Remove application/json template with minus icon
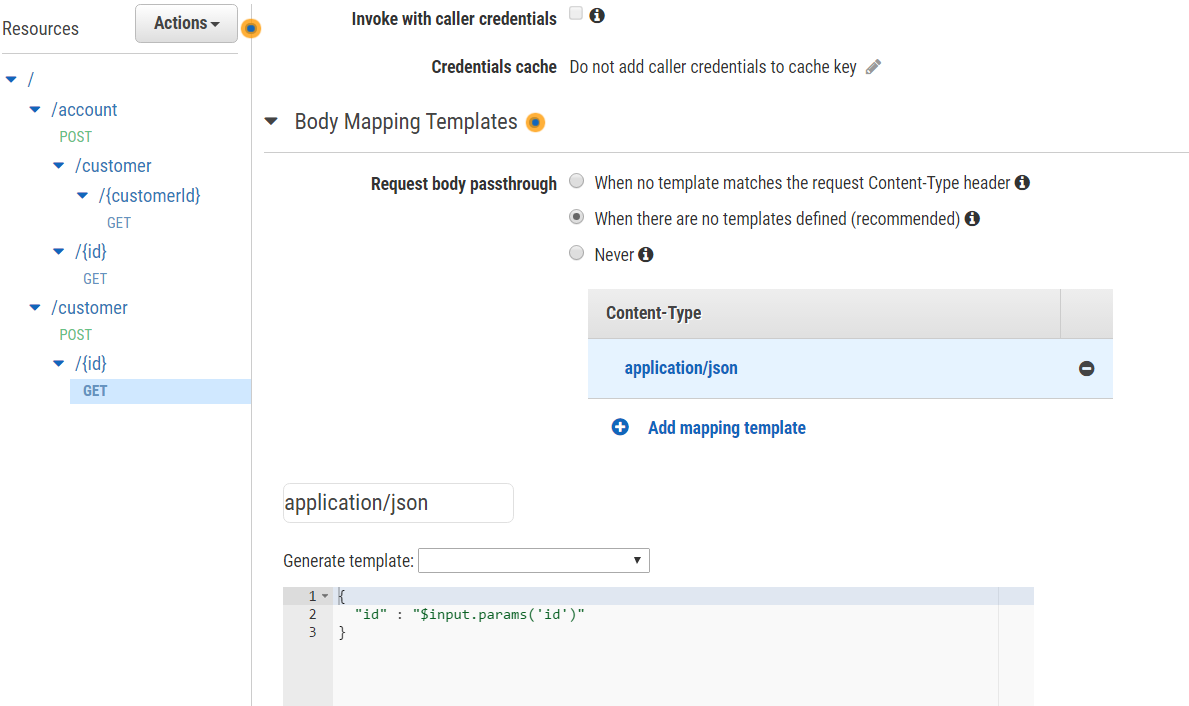 tap(1086, 369)
